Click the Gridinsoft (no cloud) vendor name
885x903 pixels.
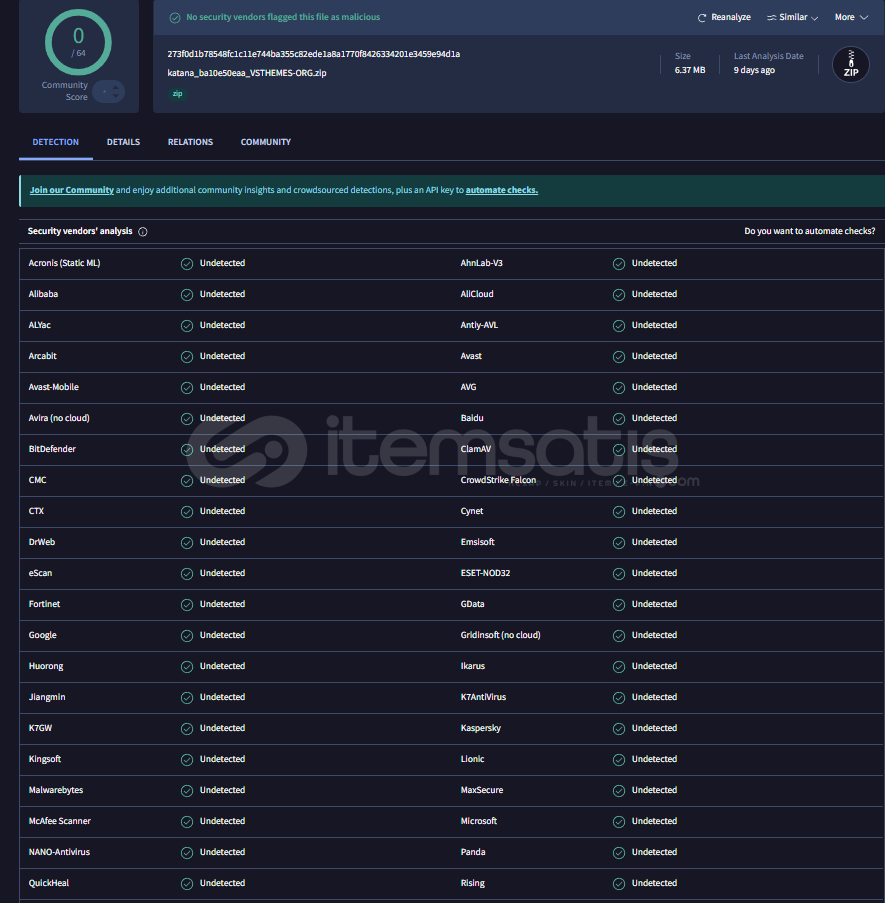point(500,635)
